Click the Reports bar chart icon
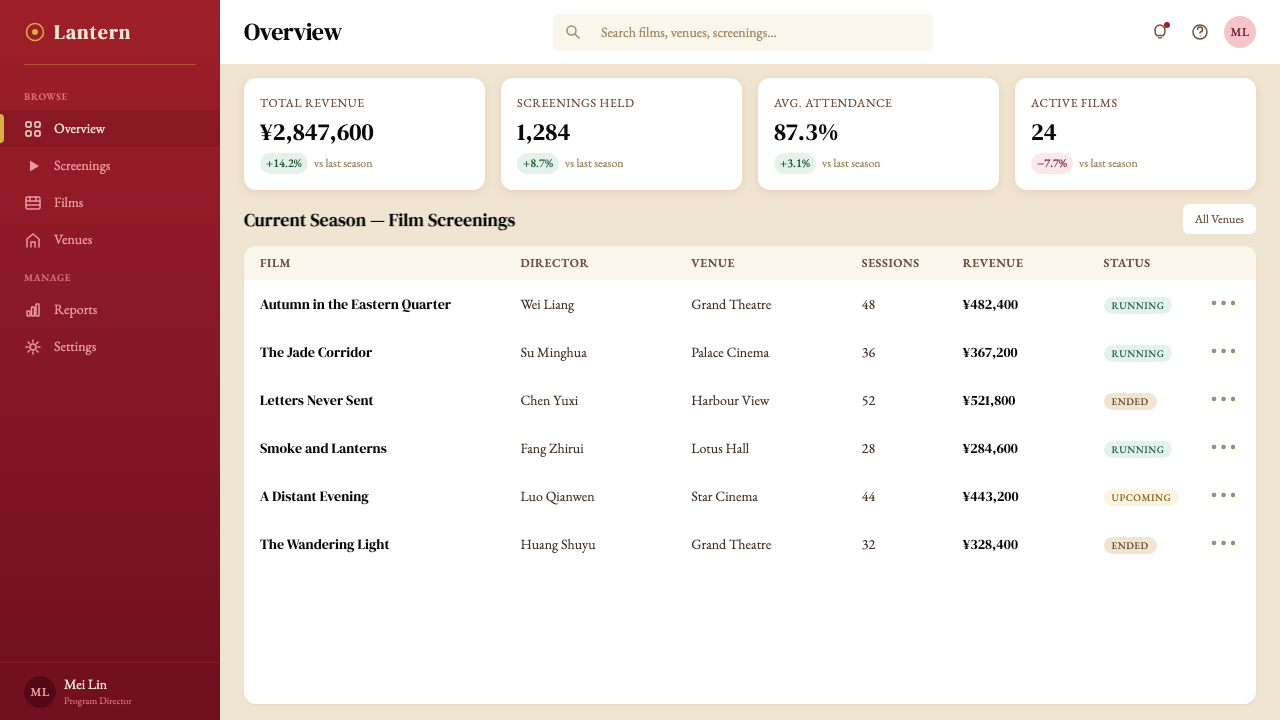Image resolution: width=1280 pixels, height=720 pixels. coord(33,310)
